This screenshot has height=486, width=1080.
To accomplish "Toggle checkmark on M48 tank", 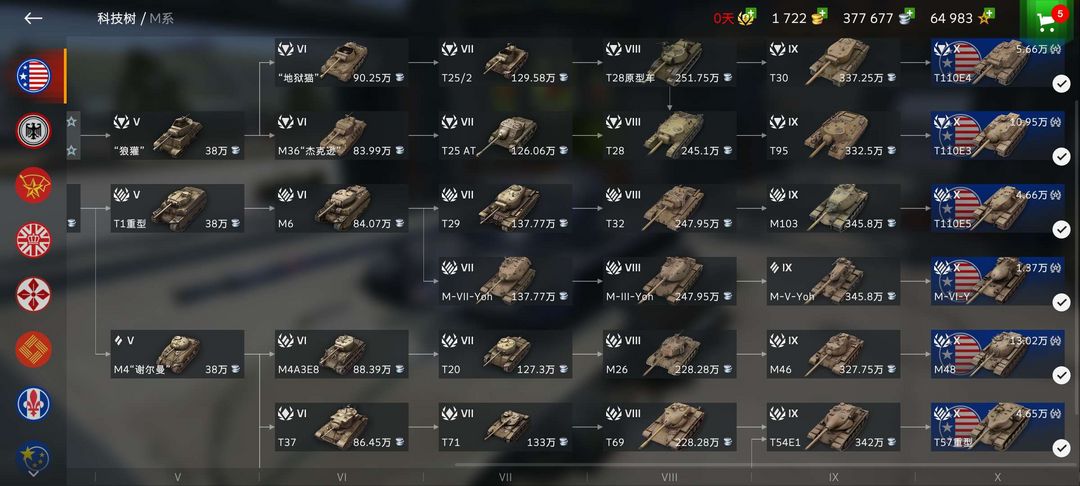I will tap(1061, 375).
